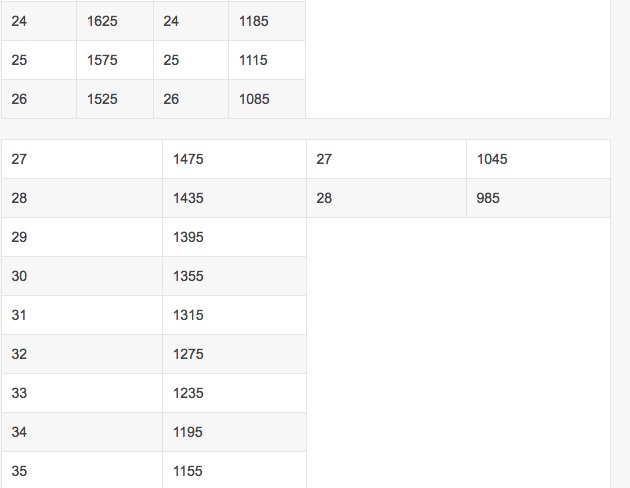This screenshot has width=630, height=488.
Task: Select the cell containing 1045
Action: point(537,159)
